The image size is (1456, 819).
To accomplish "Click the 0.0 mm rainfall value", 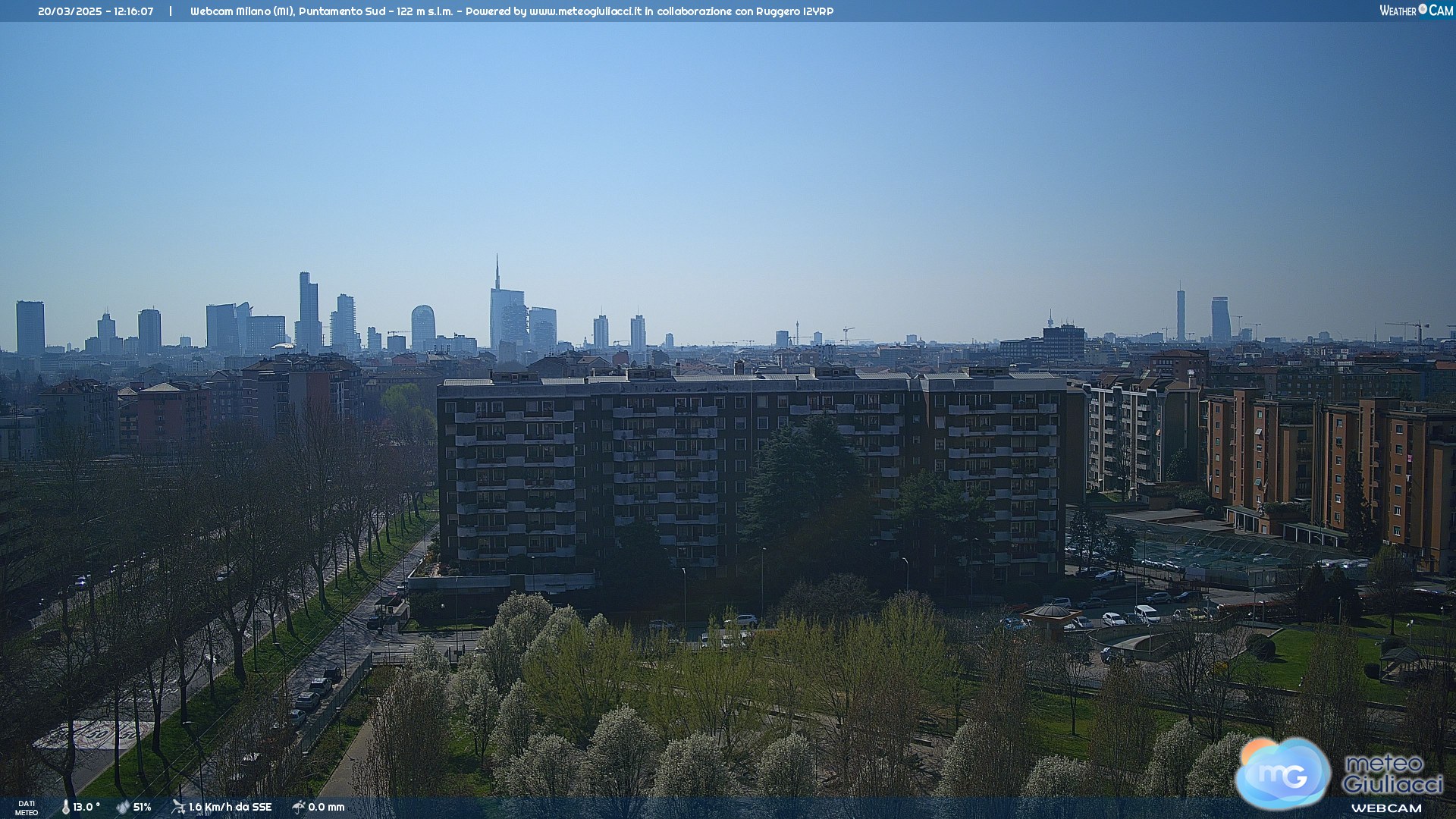I will (x=326, y=808).
